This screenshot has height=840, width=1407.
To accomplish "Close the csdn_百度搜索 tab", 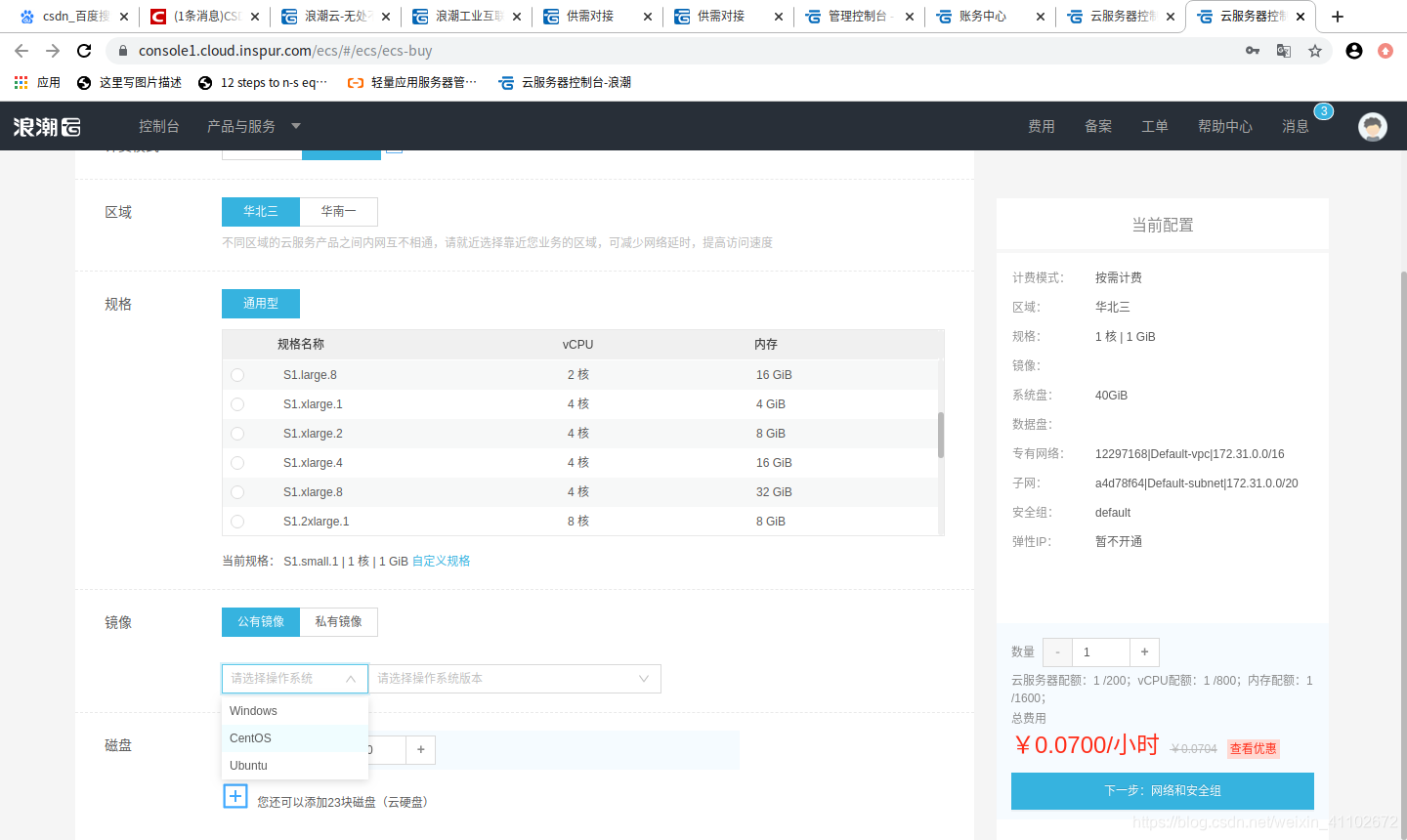I will [124, 17].
